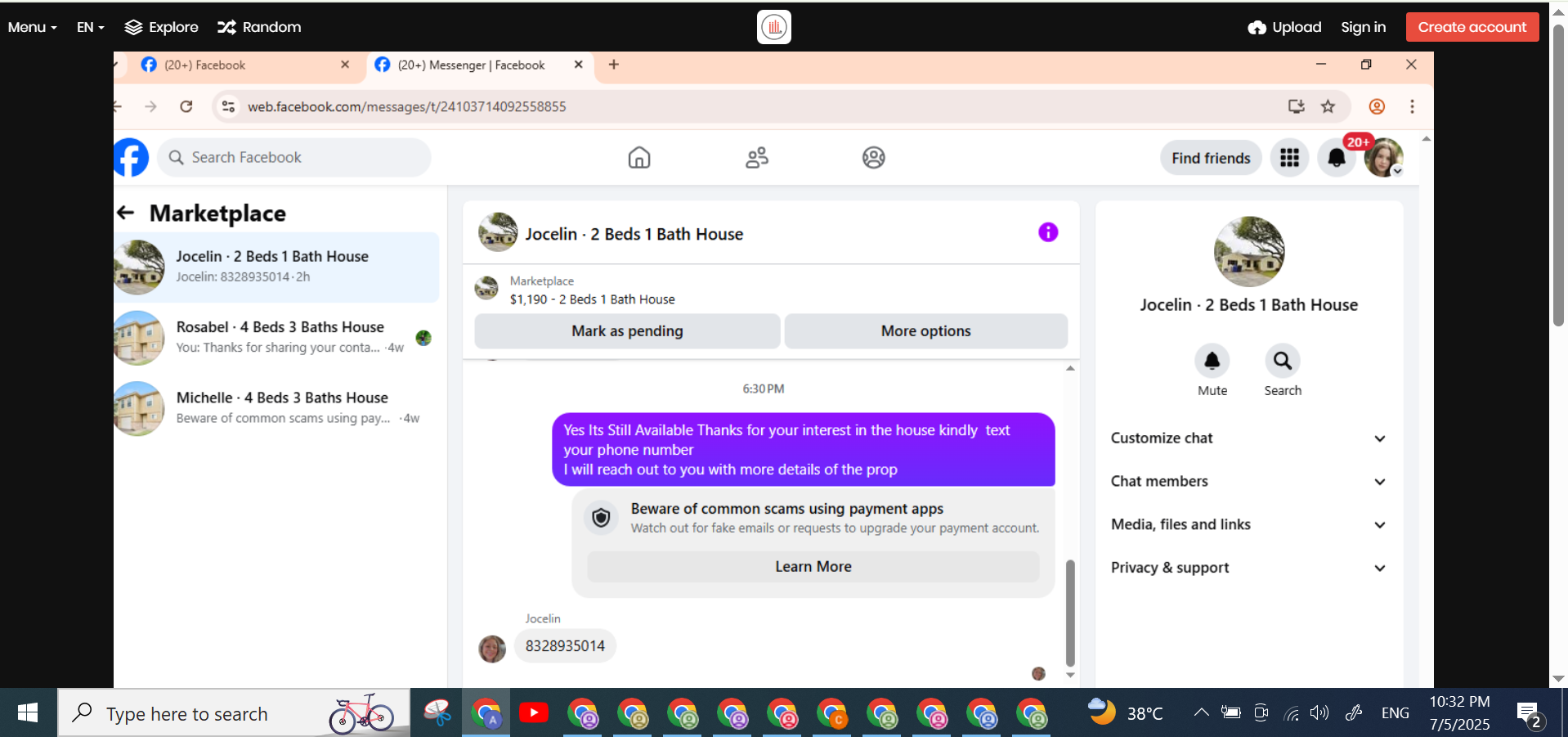Click the chat messages scrollbar thumb
This screenshot has width=1568, height=737.
point(1070,613)
